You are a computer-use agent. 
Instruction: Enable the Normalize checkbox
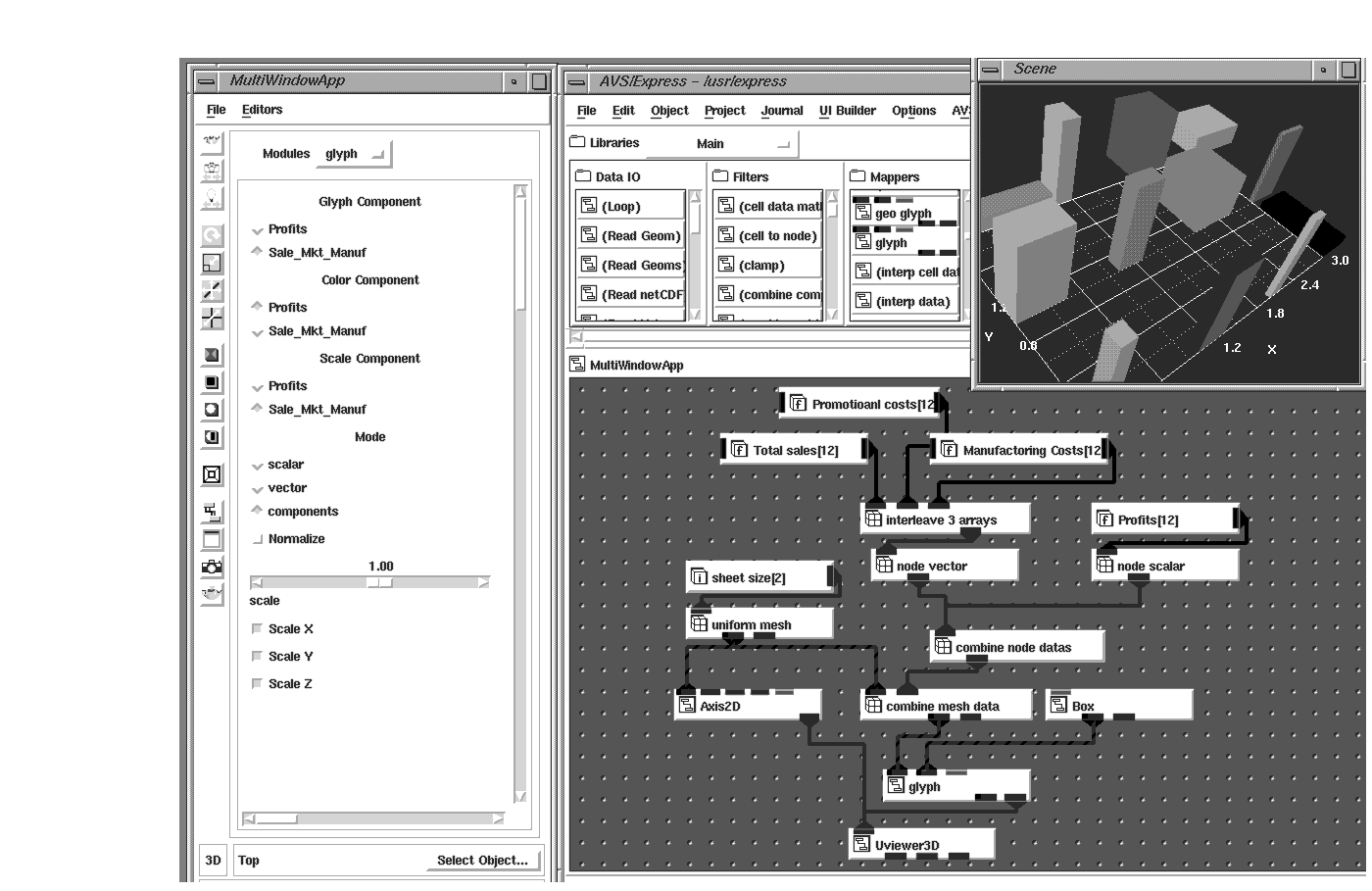(259, 539)
